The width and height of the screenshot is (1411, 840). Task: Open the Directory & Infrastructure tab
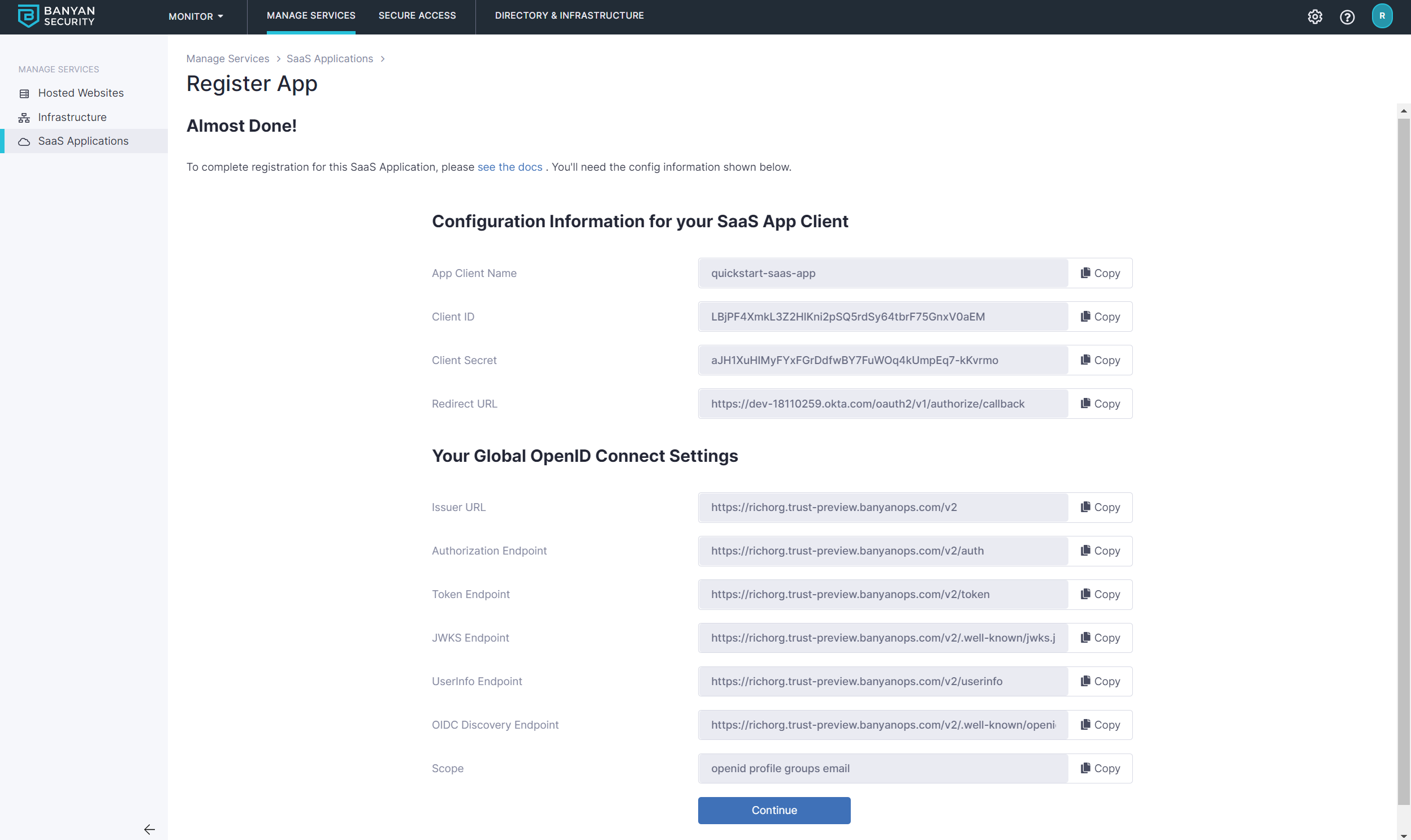[x=569, y=16]
